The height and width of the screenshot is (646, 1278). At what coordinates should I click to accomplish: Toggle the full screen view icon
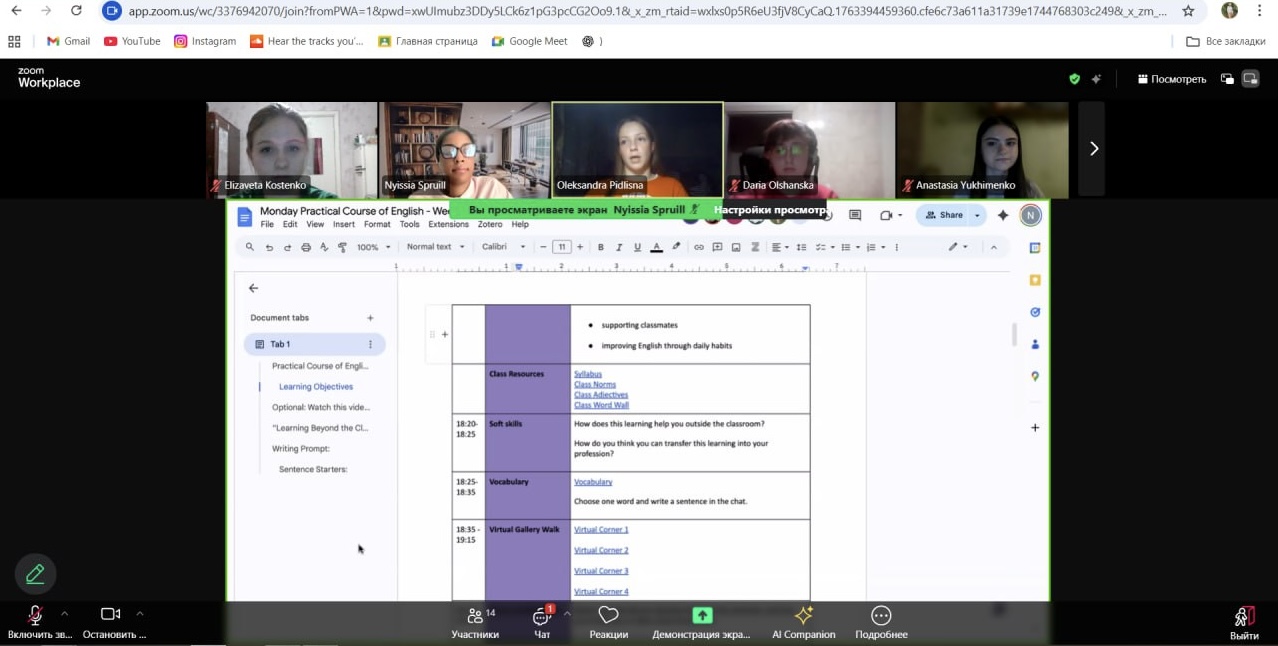point(1250,79)
